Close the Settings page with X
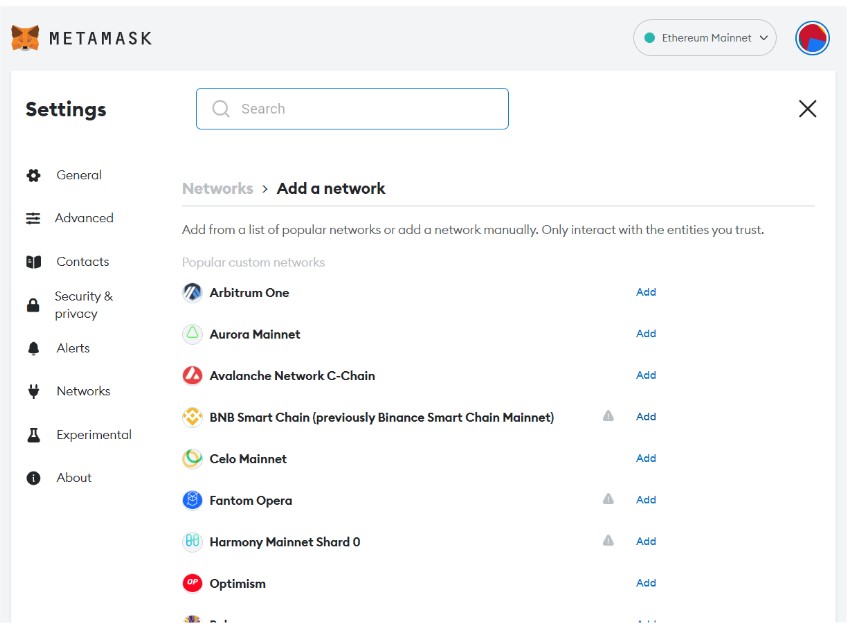This screenshot has width=853, height=641. click(807, 109)
